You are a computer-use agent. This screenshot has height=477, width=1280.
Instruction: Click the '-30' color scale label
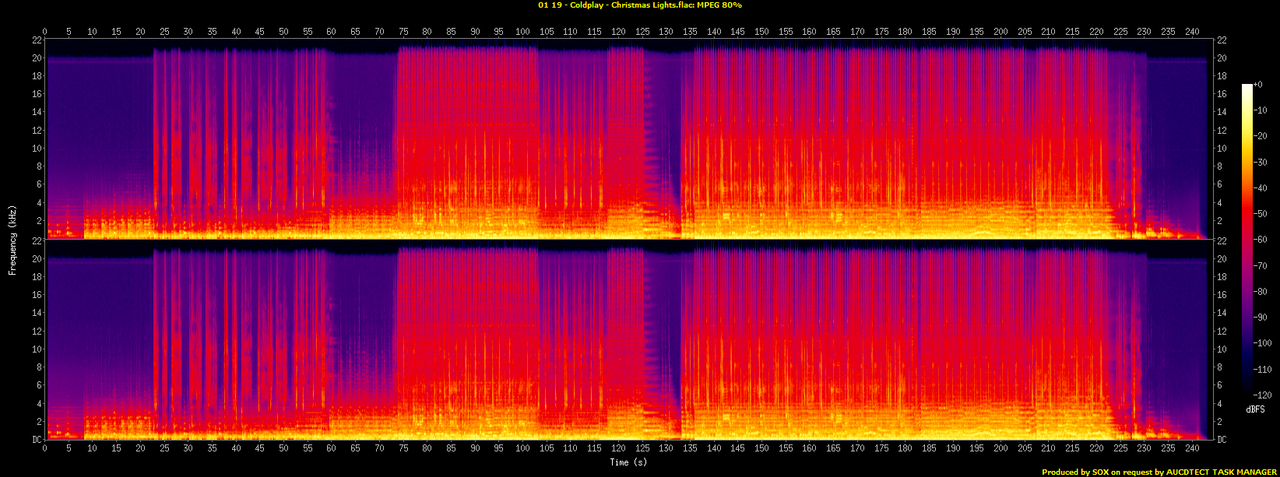pyautogui.click(x=1262, y=163)
